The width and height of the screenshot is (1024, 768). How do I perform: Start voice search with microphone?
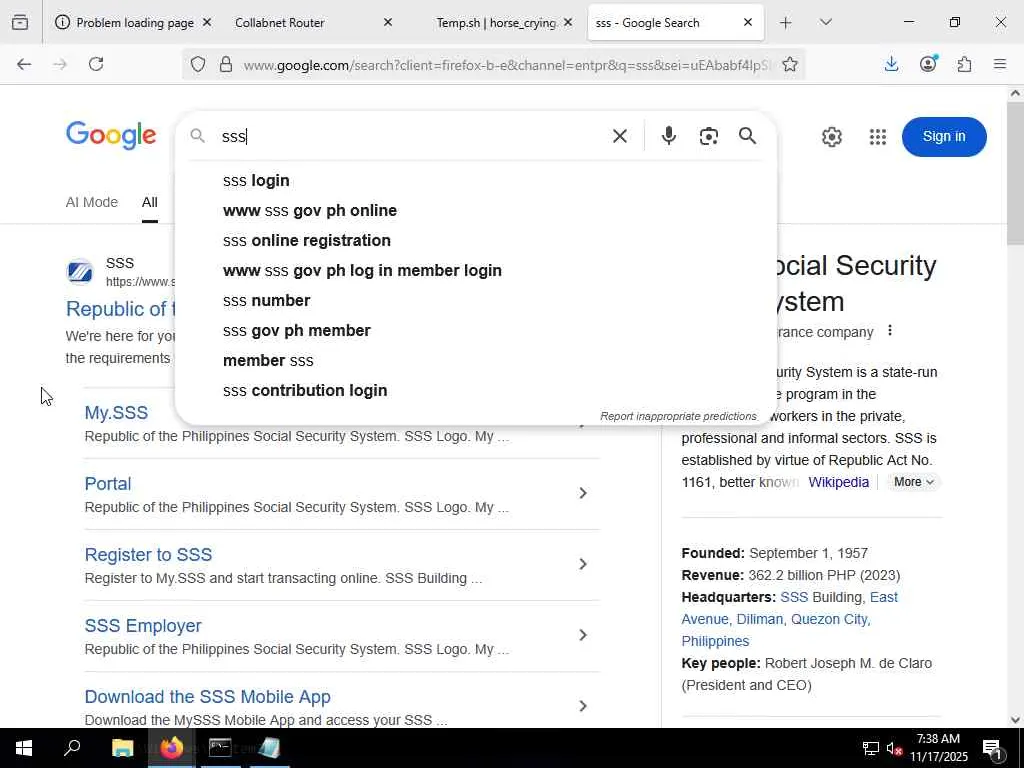coord(669,136)
